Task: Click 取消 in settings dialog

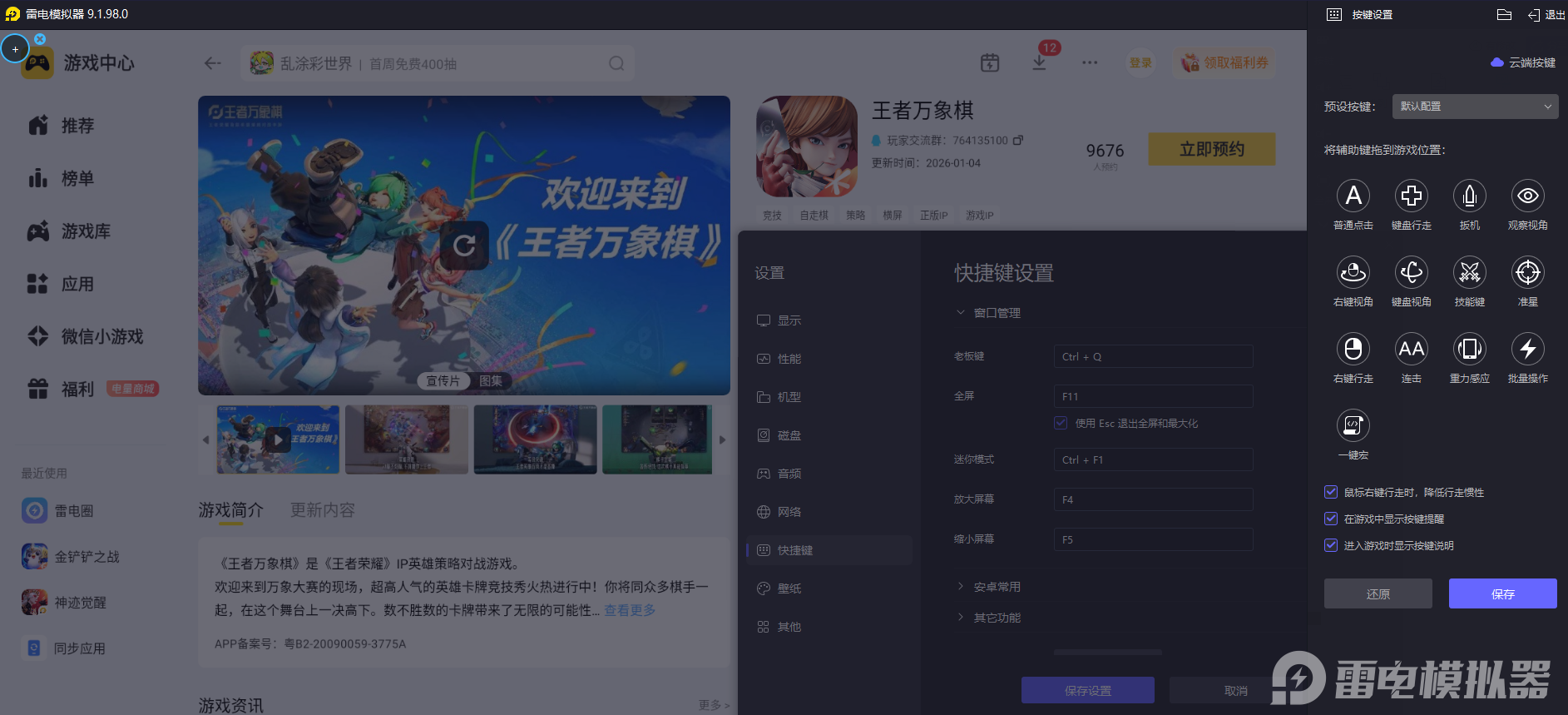Action: pos(1236,690)
